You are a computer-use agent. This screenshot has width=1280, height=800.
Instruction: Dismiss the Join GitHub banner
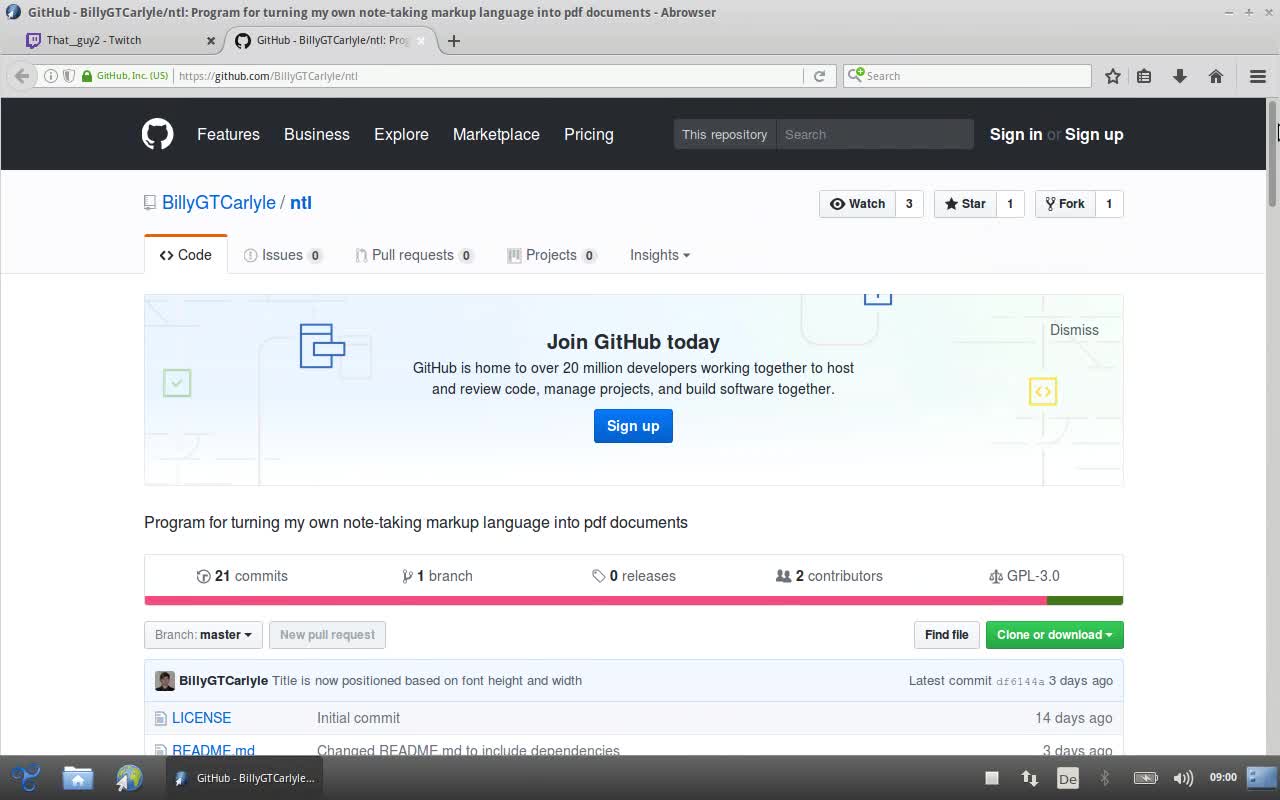[x=1074, y=330]
